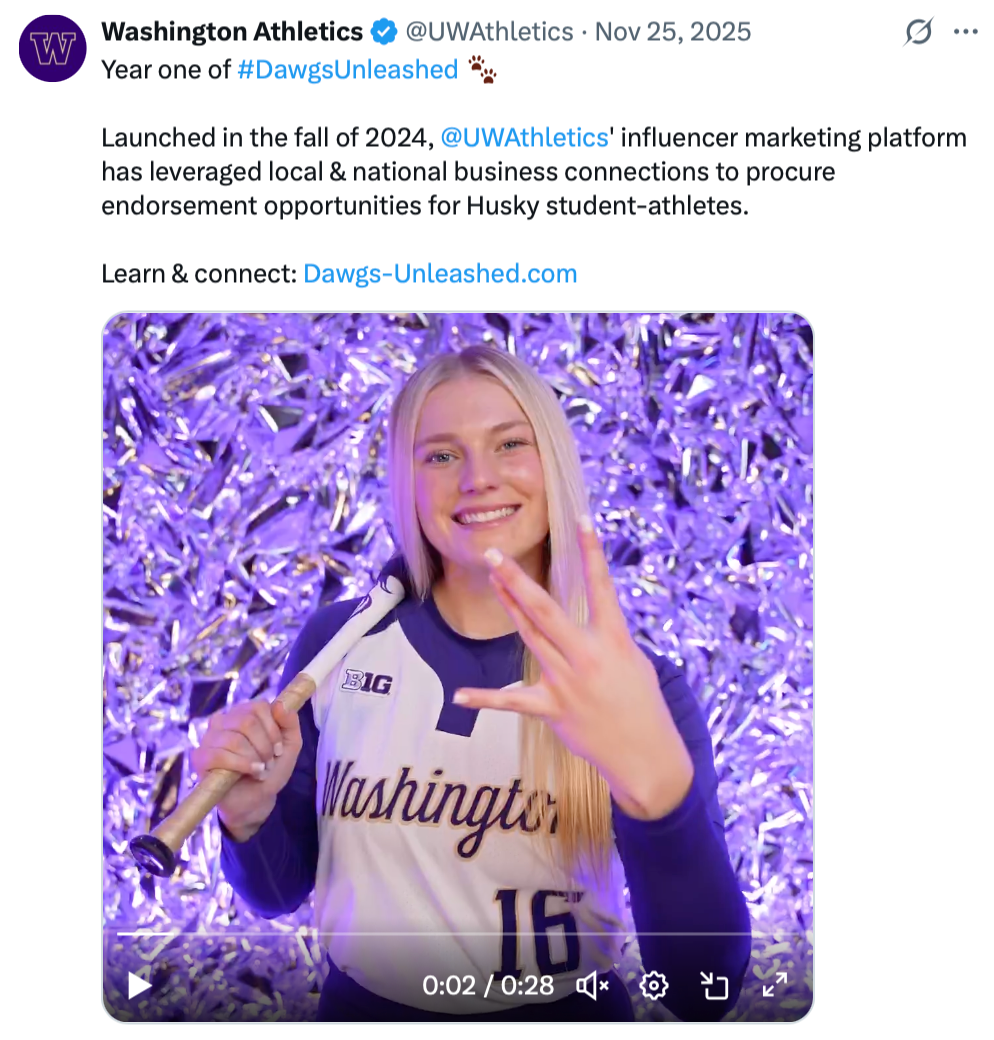Click the Washington Athletics W profile avatar
994x1040 pixels.
pyautogui.click(x=53, y=48)
